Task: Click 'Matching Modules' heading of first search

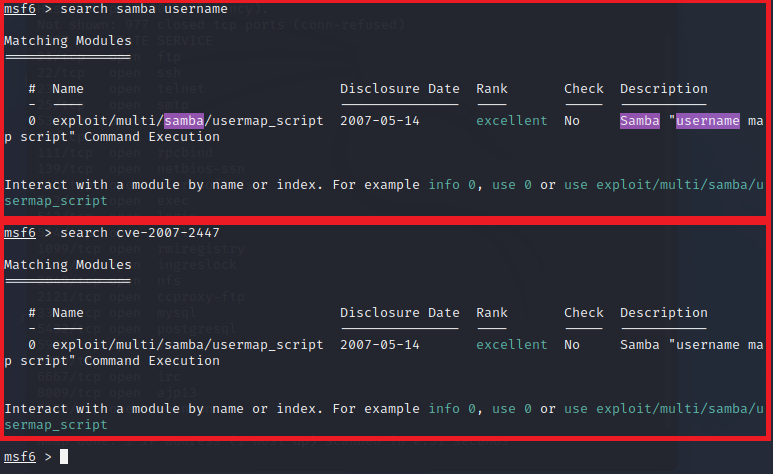Action: pyautogui.click(x=68, y=41)
